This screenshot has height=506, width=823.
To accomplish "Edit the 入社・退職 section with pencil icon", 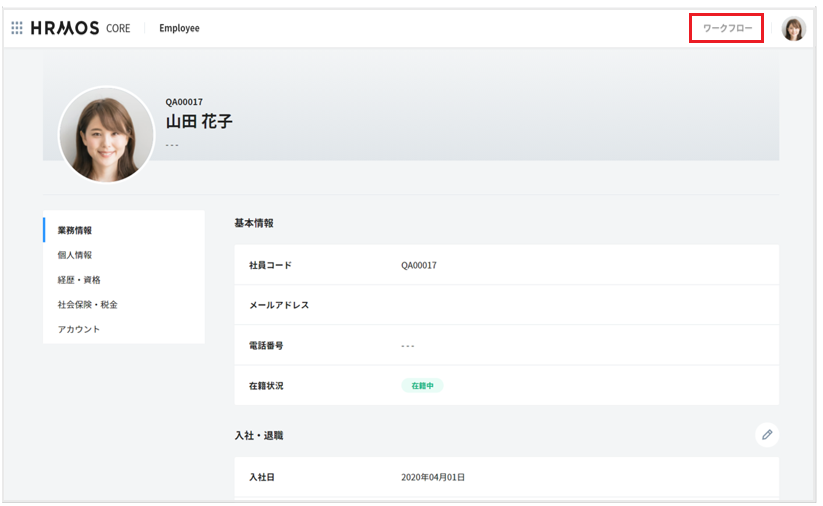I will pyautogui.click(x=767, y=435).
